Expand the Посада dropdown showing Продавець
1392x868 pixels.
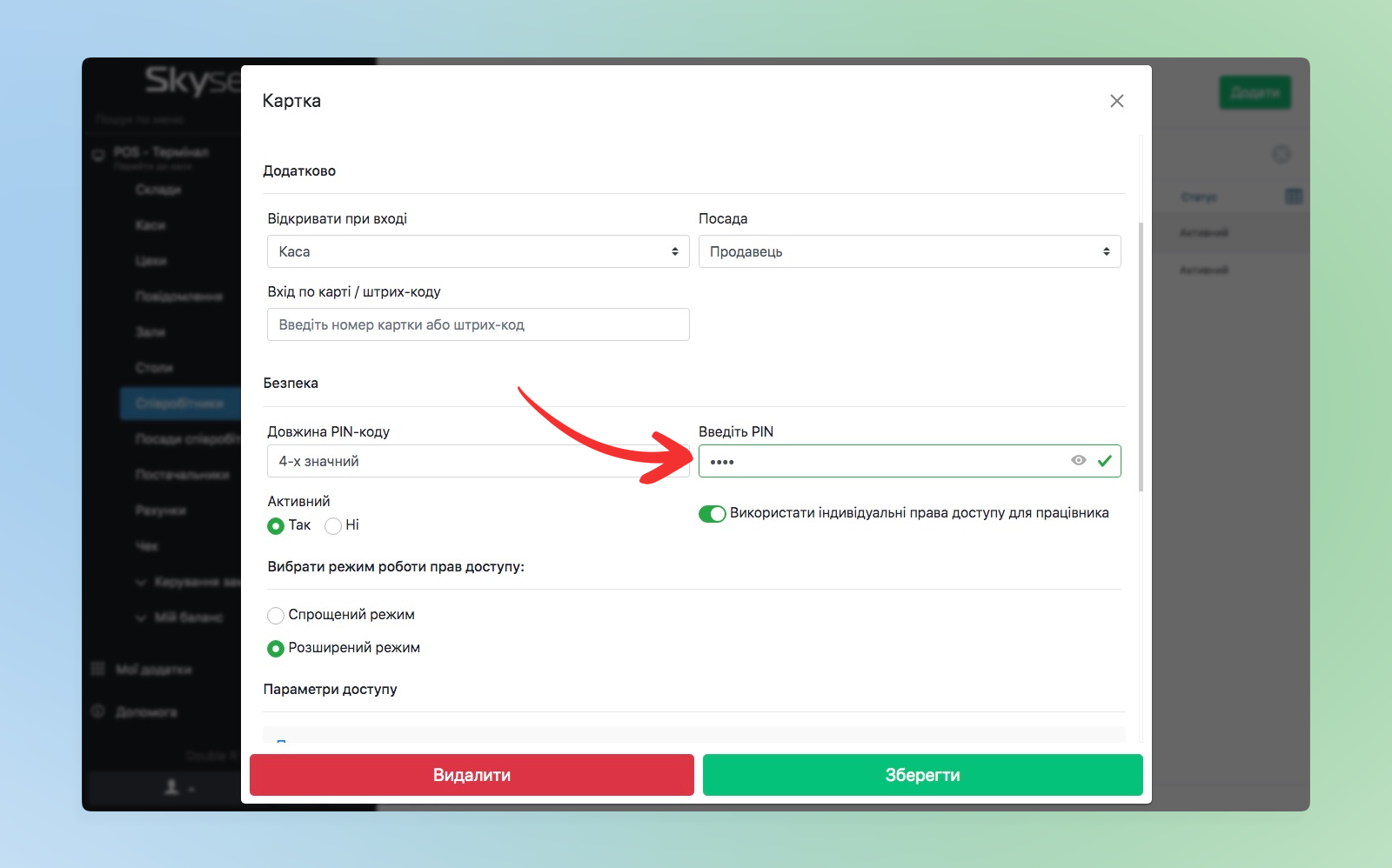pos(909,251)
